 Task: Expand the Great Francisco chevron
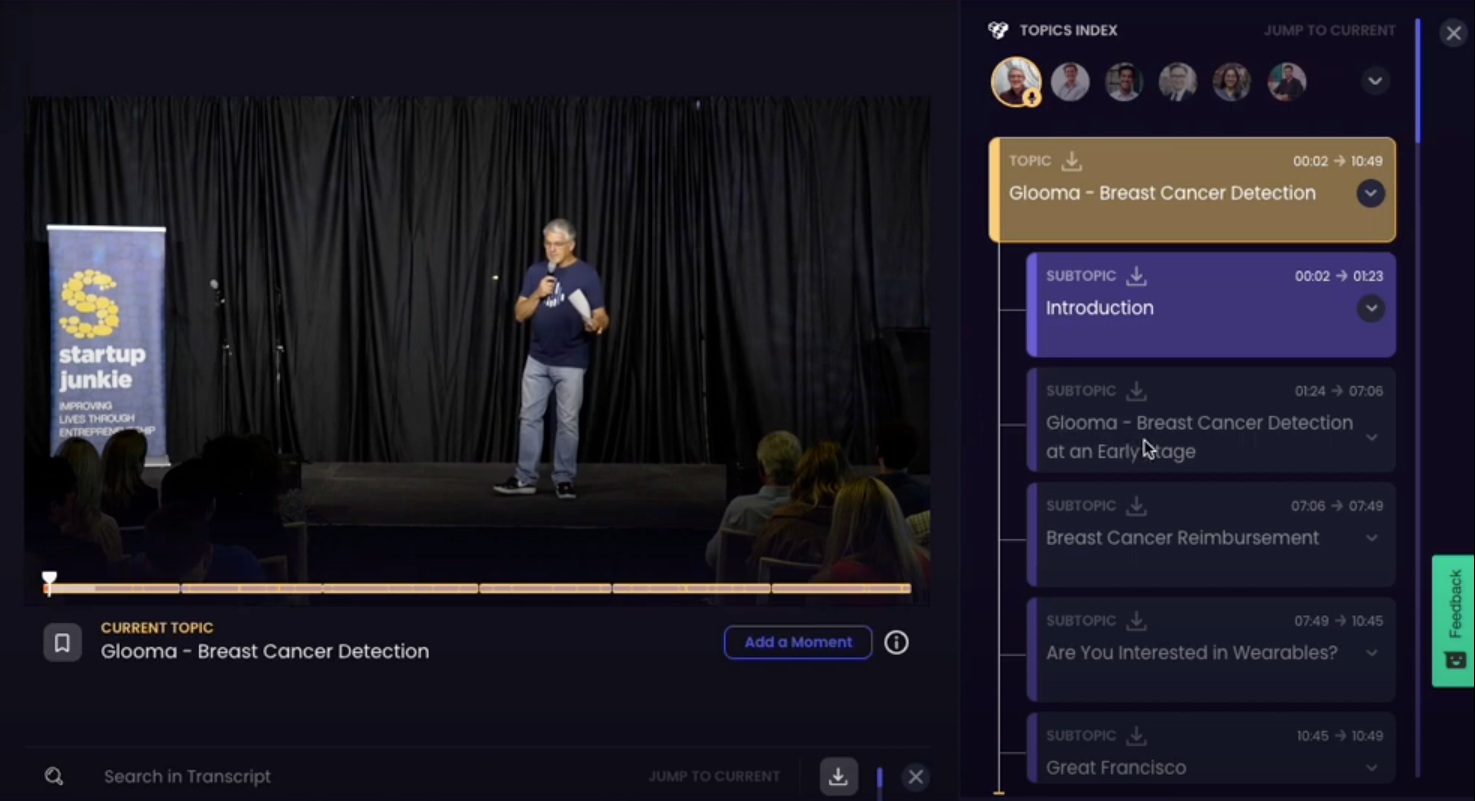coord(1372,768)
